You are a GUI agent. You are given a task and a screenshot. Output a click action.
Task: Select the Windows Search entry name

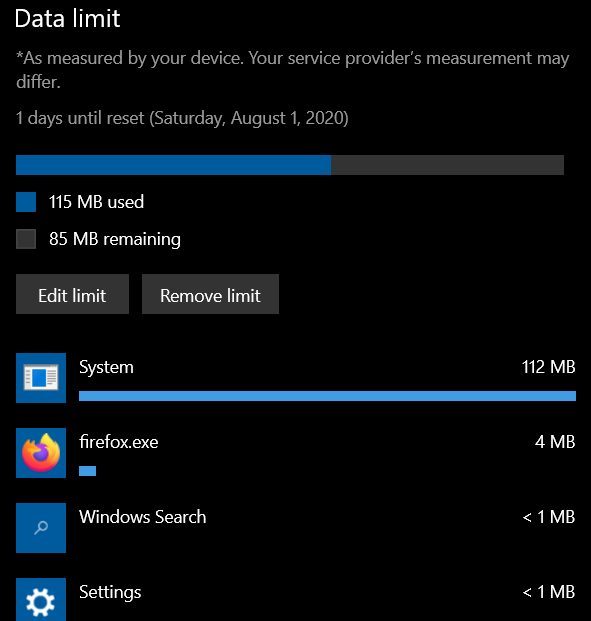[143, 516]
